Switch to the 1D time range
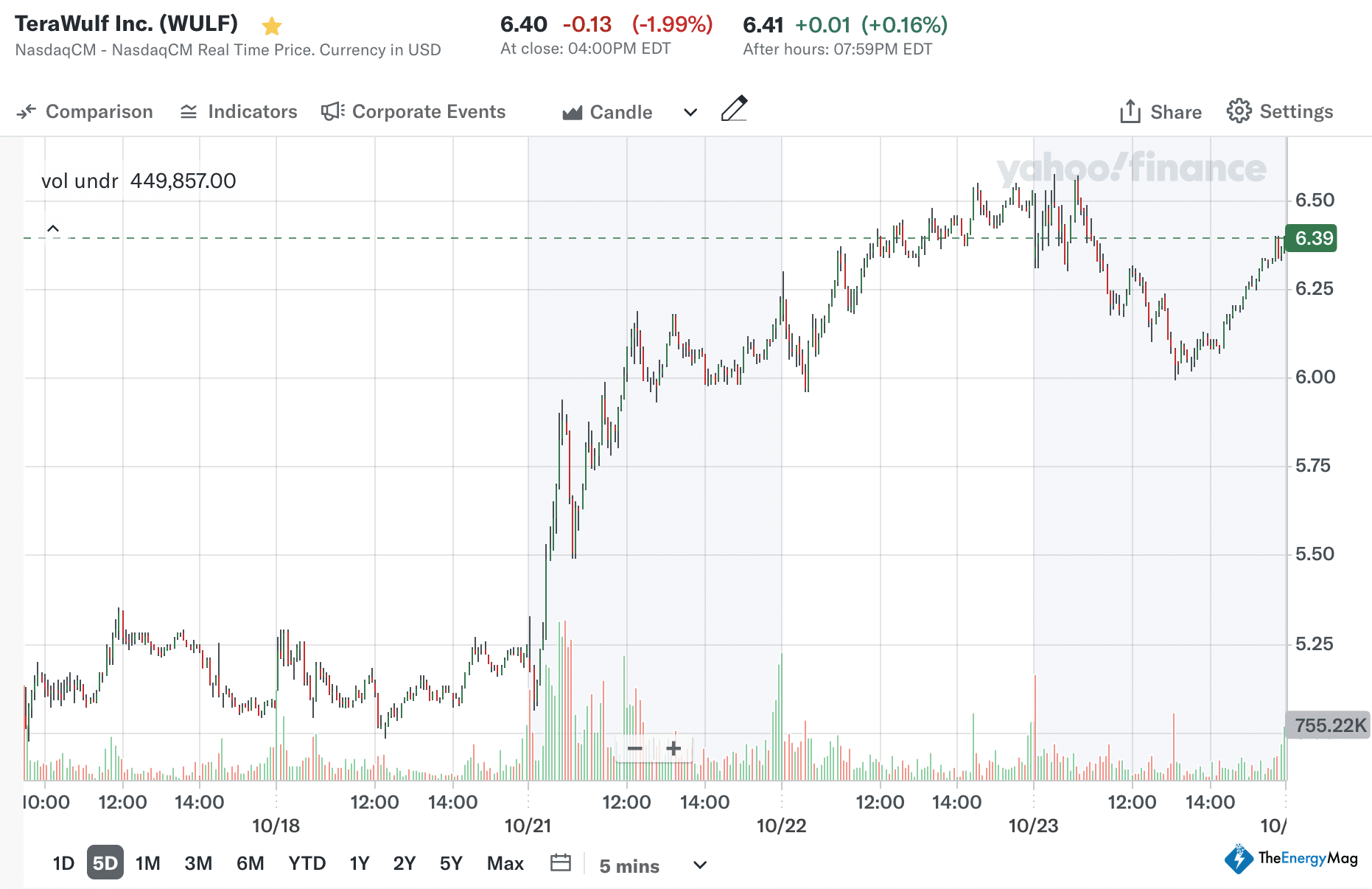The height and width of the screenshot is (889, 1372). coord(63,862)
